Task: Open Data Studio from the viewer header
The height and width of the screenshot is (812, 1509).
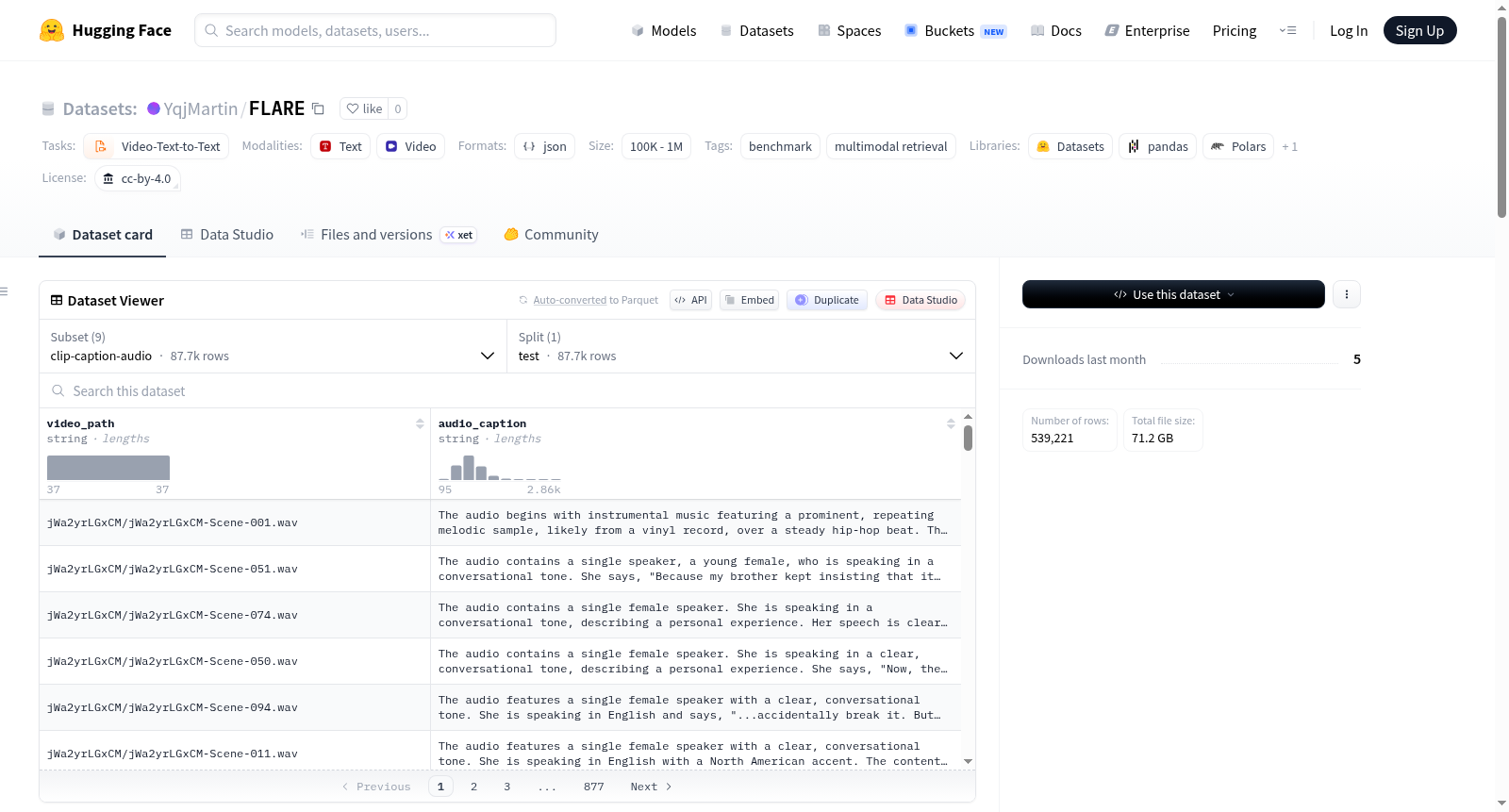Action: click(x=920, y=300)
